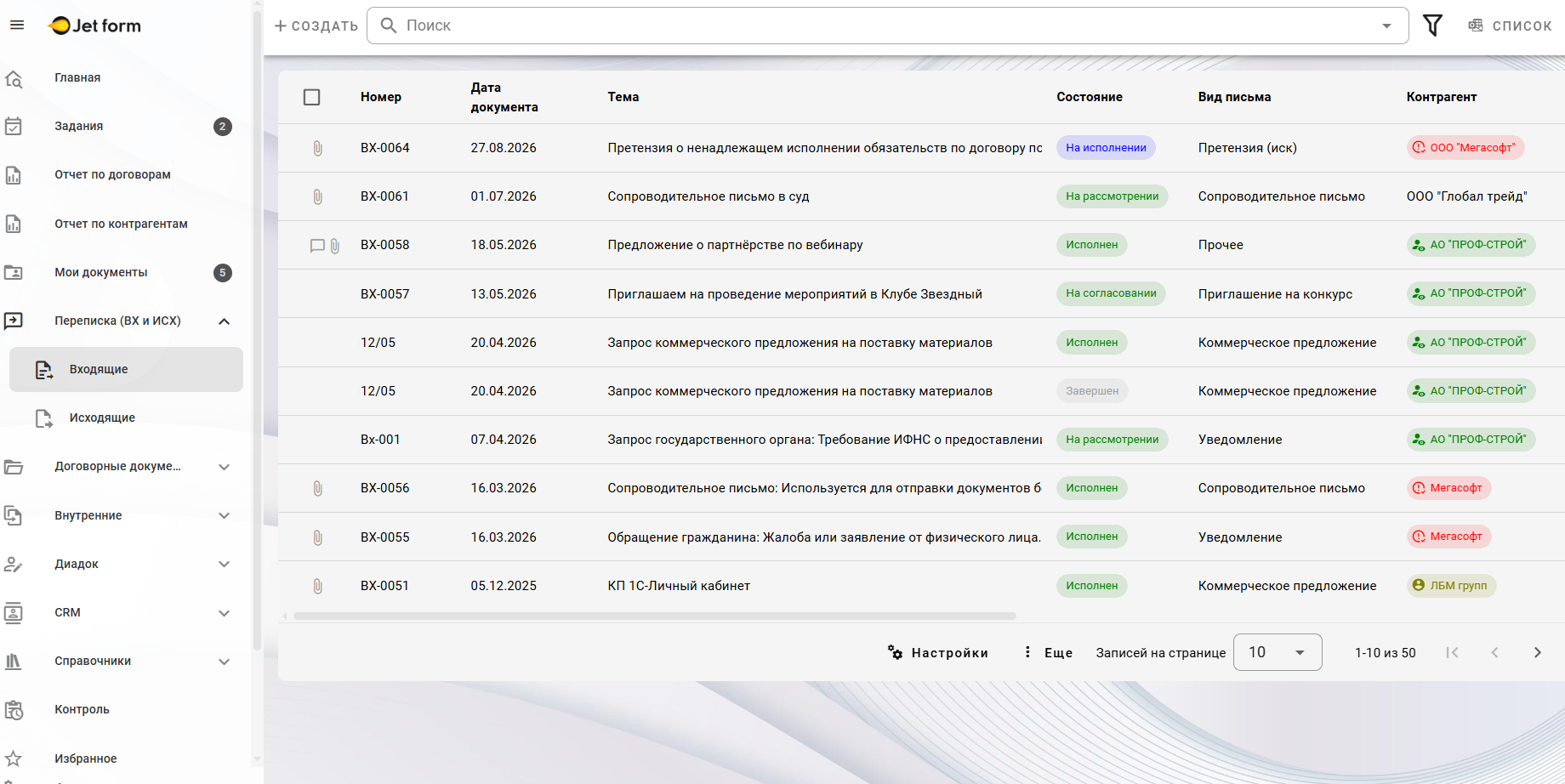The width and height of the screenshot is (1565, 784).
Task: Click the Мои документы folder icon
Action: (14, 272)
